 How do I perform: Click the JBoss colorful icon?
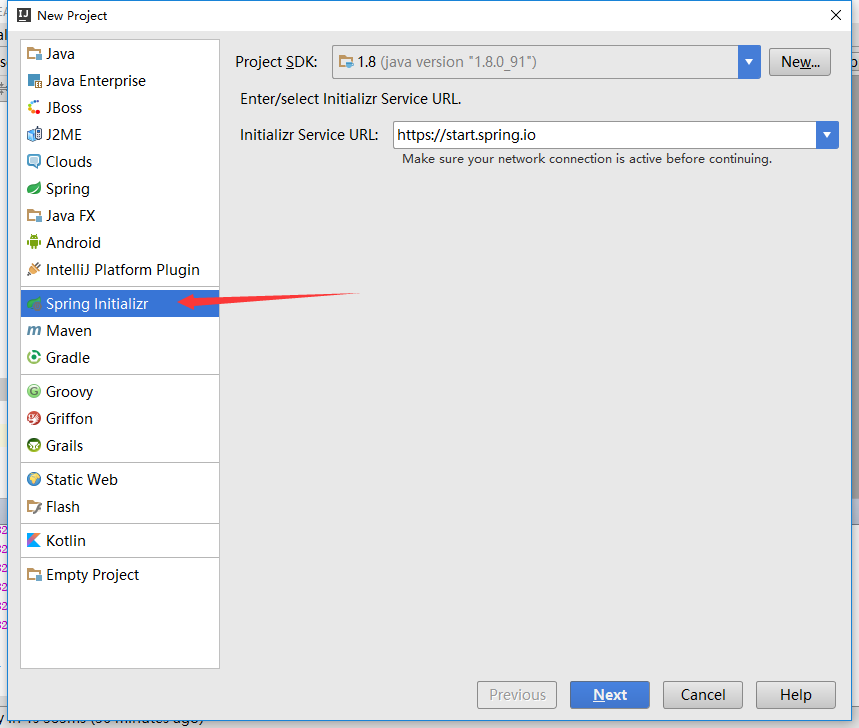click(34, 107)
